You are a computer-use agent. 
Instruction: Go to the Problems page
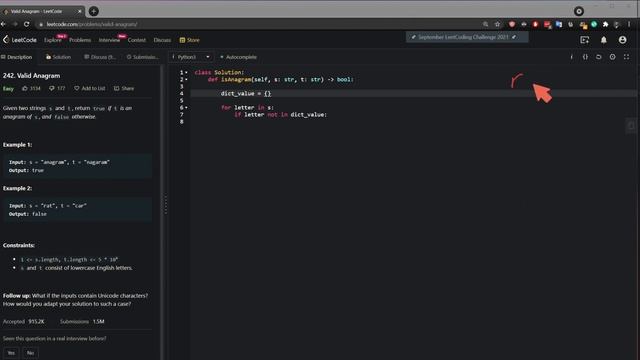[x=80, y=40]
